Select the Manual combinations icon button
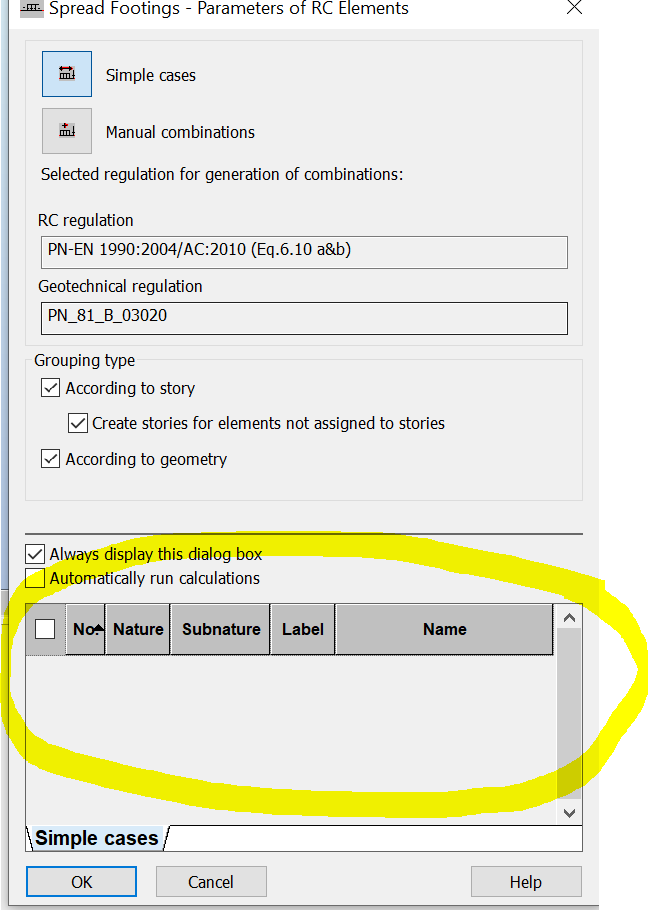 [67, 131]
